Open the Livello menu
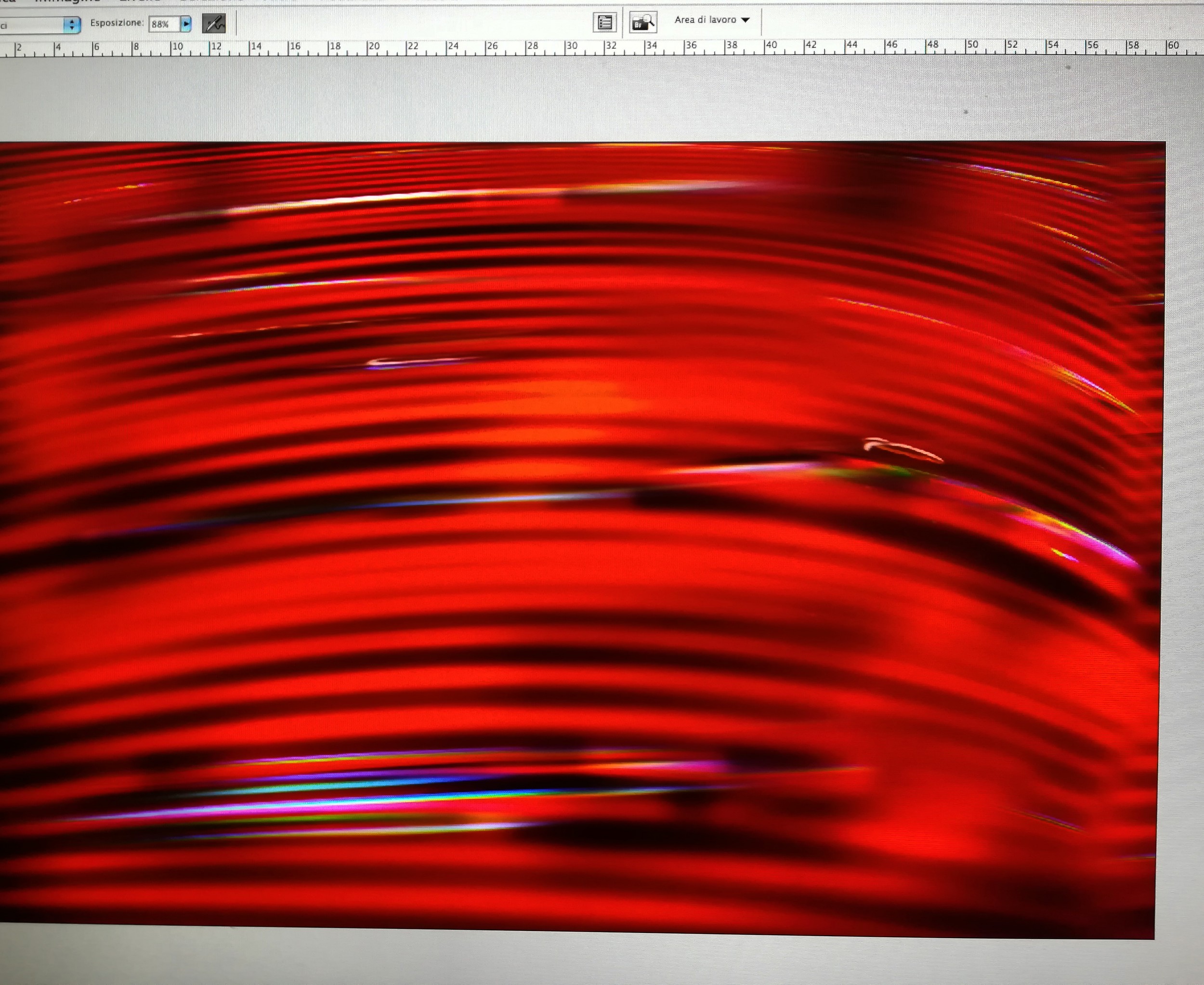 click(x=139, y=1)
